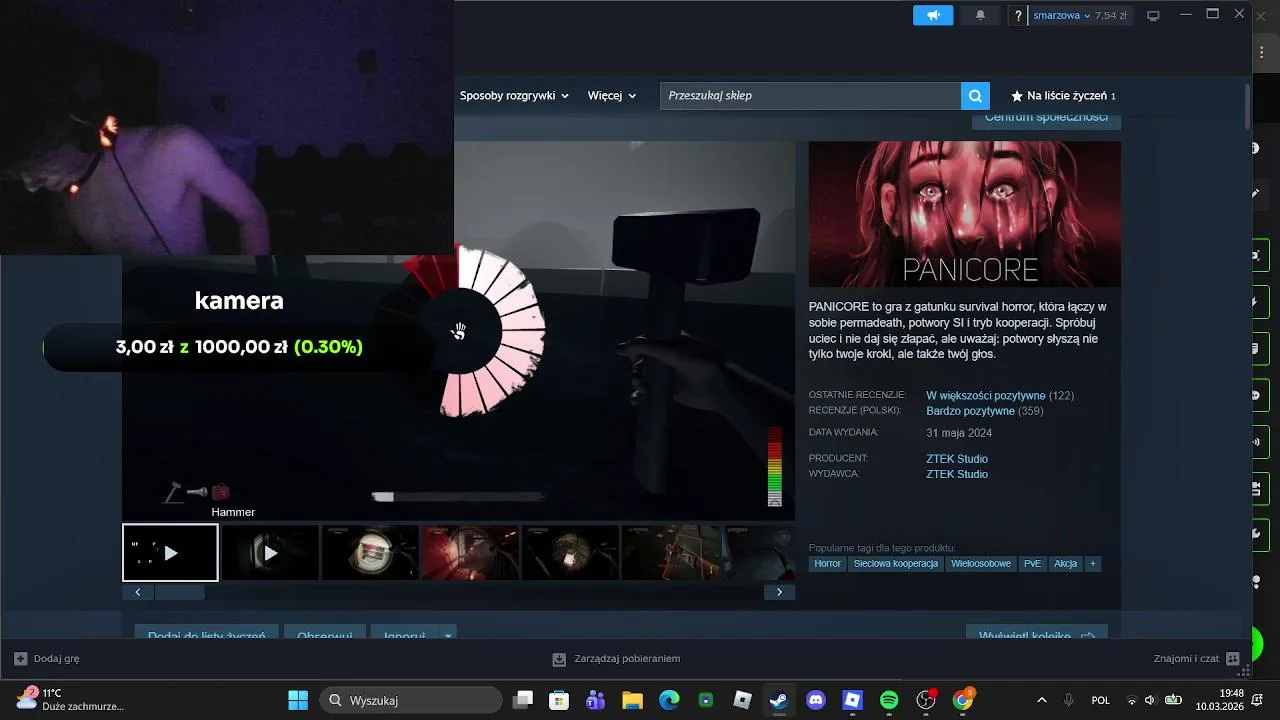Open publisher ZTEK Studio link
The height and width of the screenshot is (720, 1280).
pos(957,474)
